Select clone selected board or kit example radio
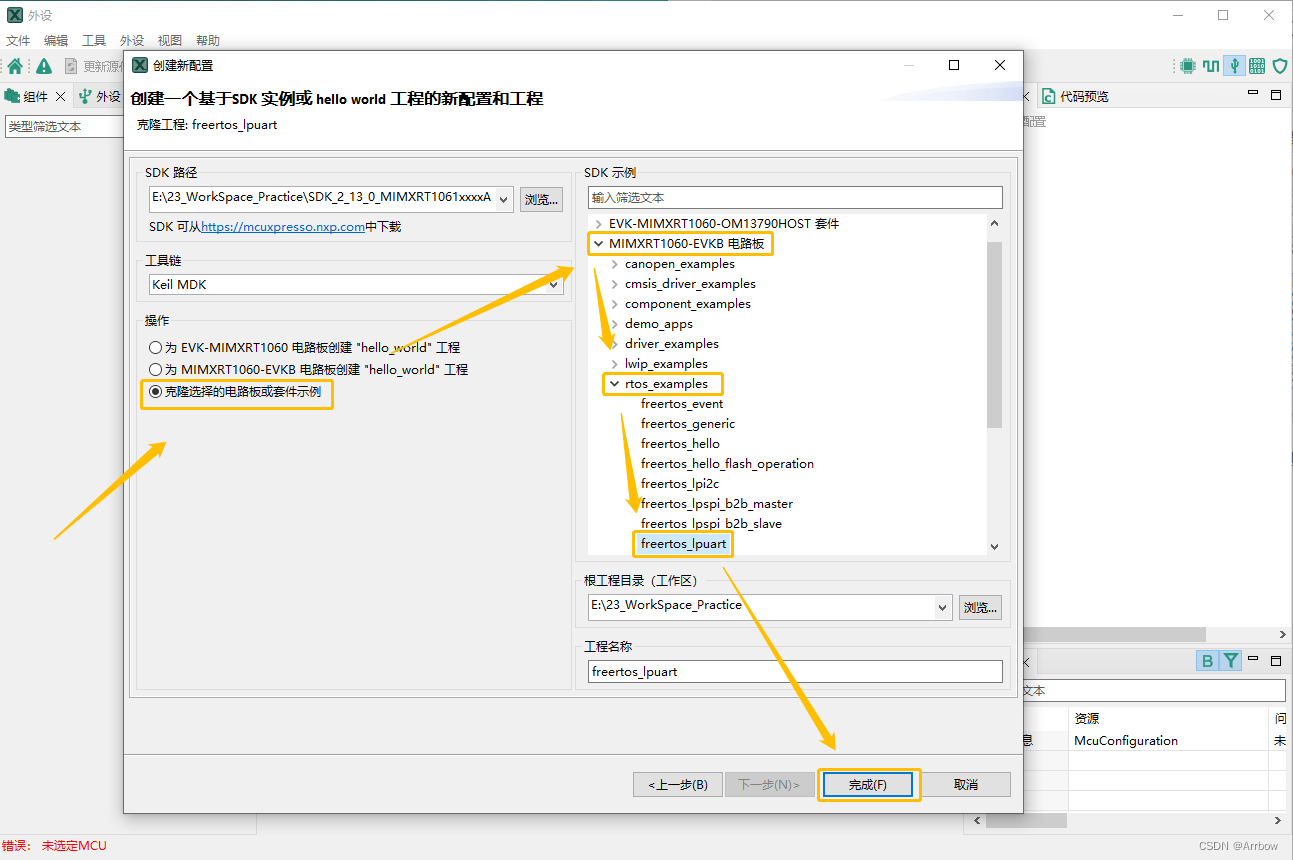 tap(155, 392)
